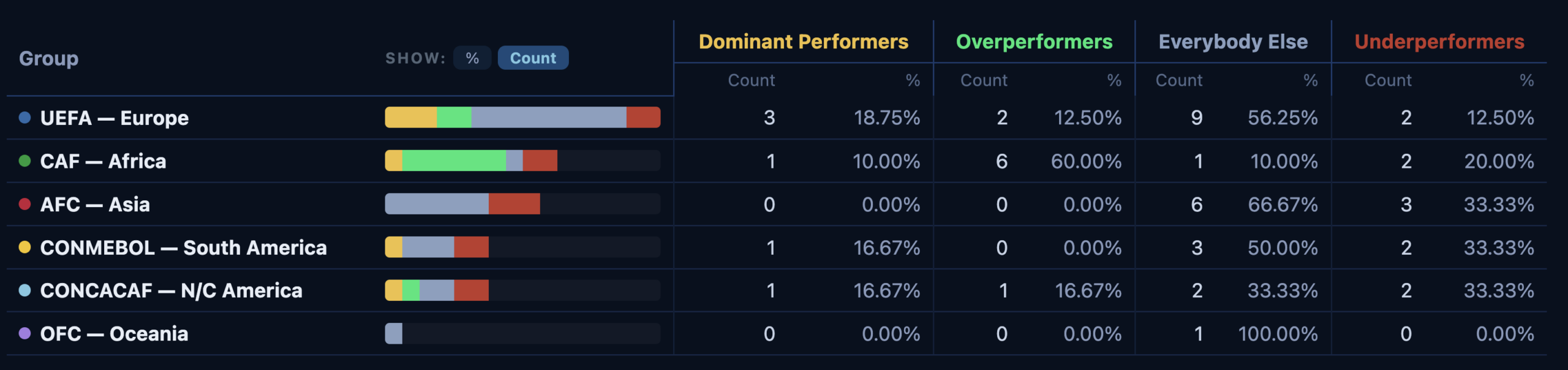1568x370 pixels.
Task: Click the % subheader under Underperformers
Action: [x=1526, y=80]
